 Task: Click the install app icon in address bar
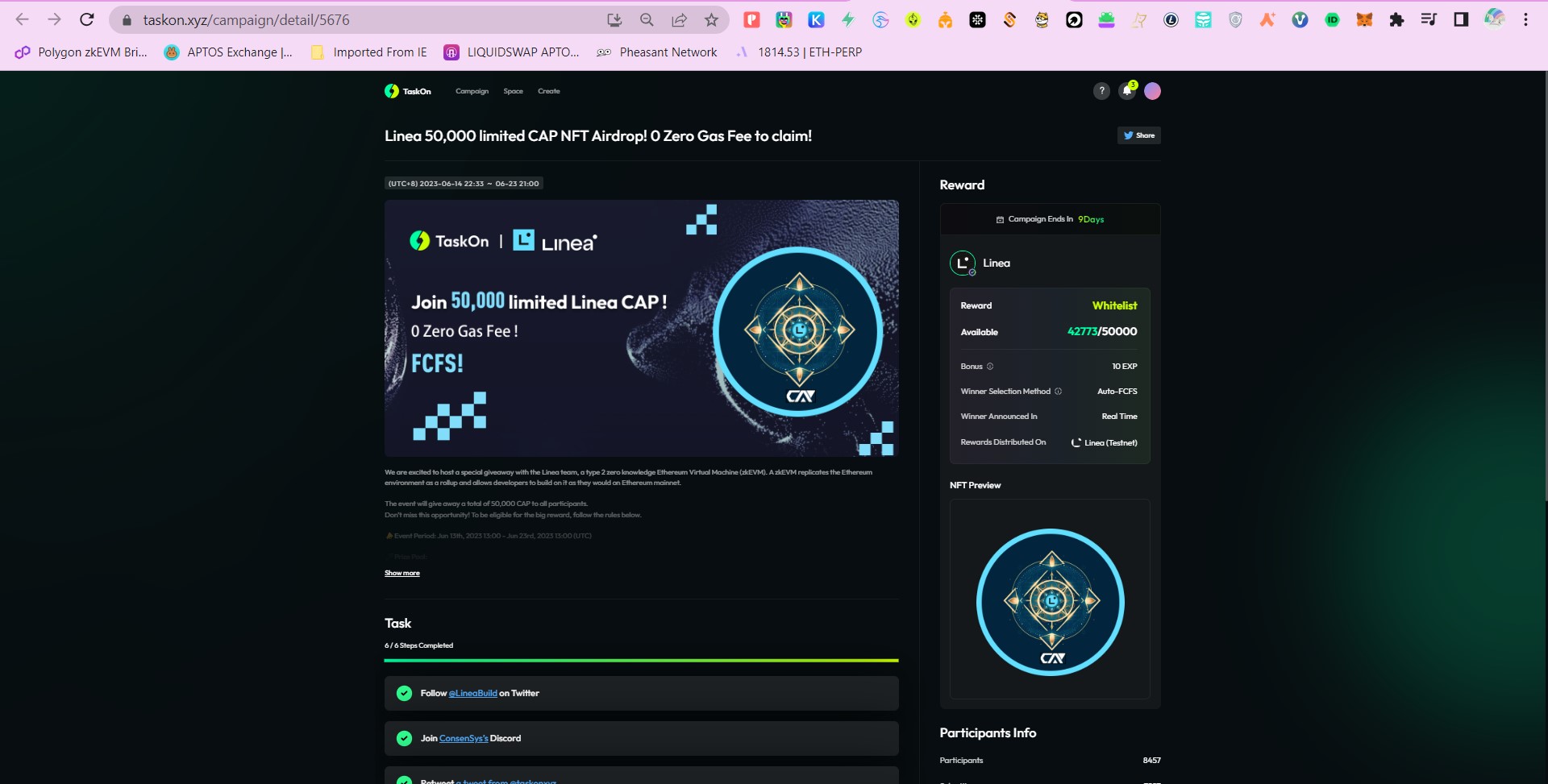pyautogui.click(x=614, y=20)
